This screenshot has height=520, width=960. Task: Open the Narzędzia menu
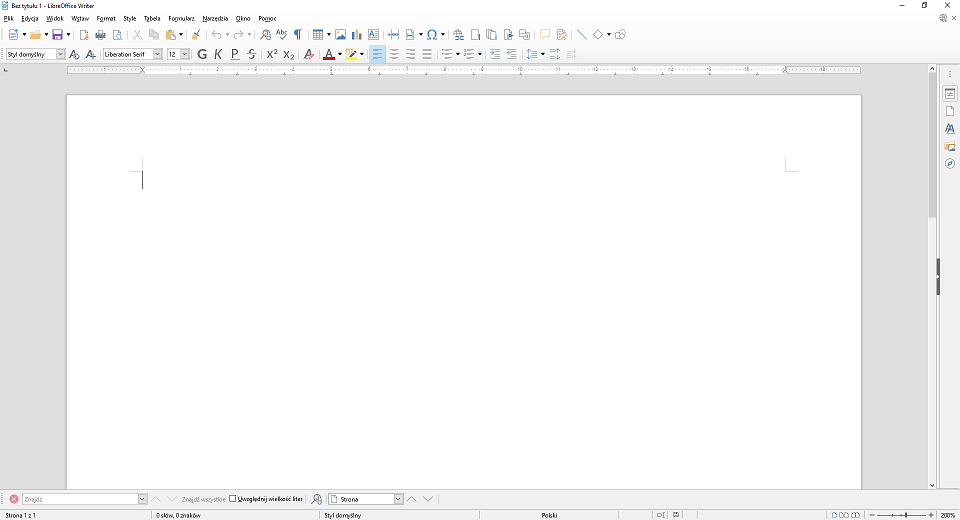click(x=214, y=18)
